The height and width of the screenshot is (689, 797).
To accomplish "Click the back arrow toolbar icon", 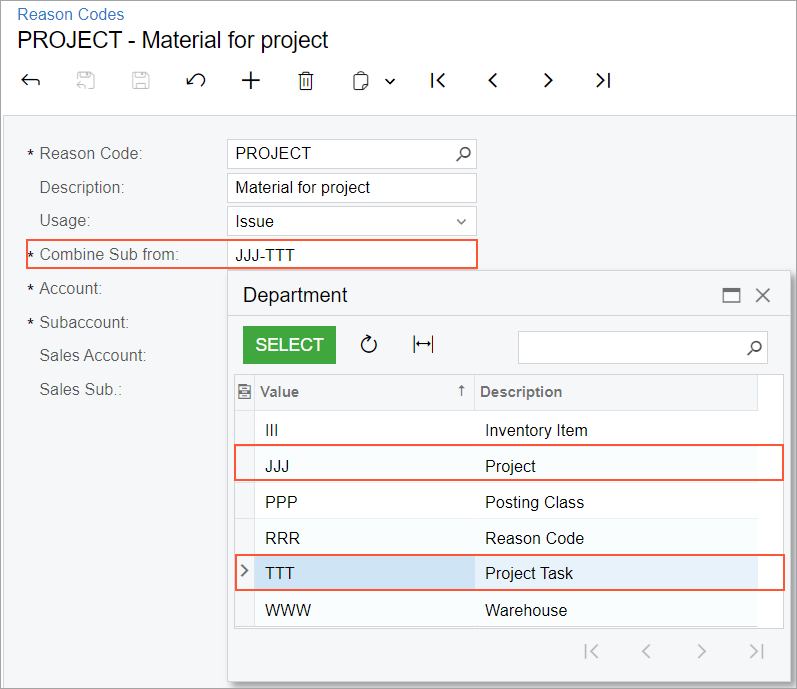I will 31,81.
